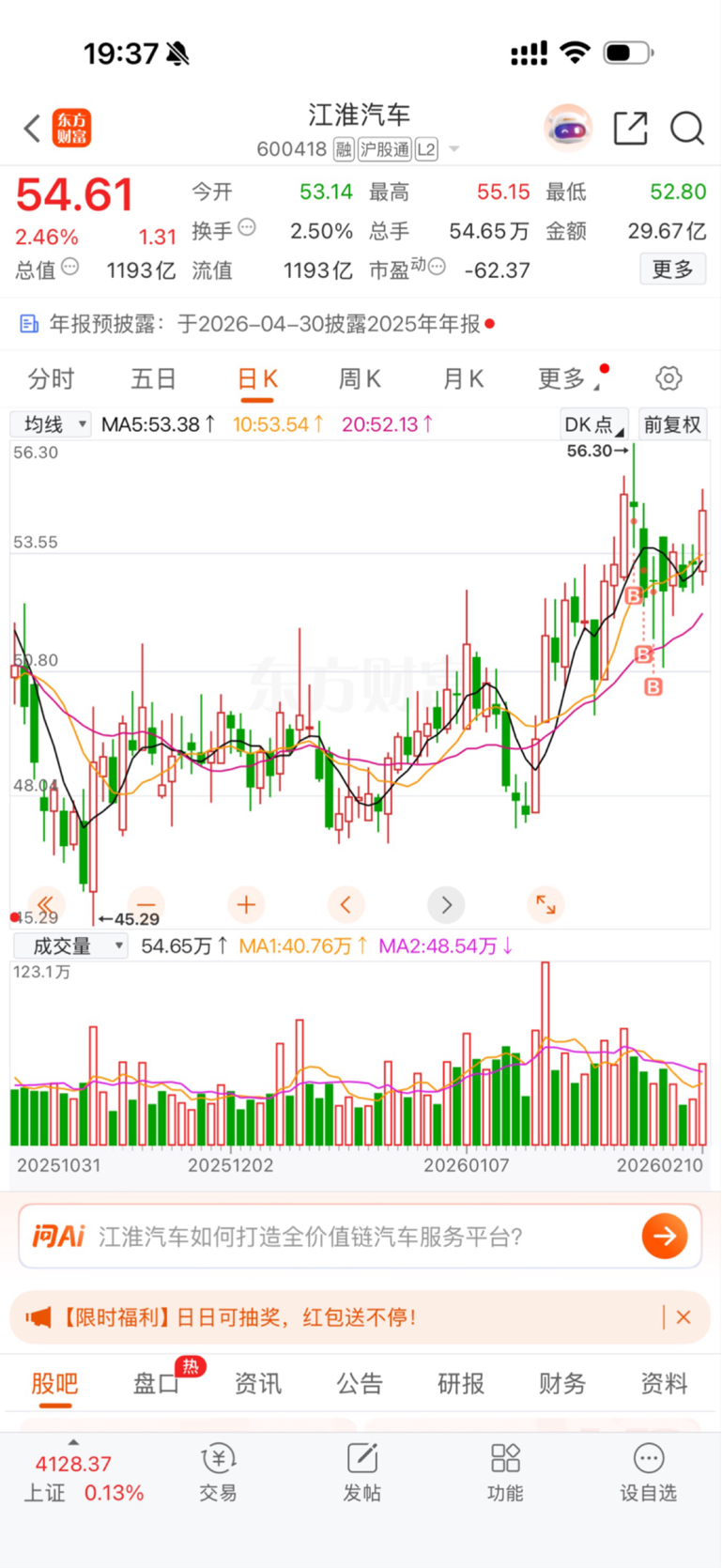Tap the L2 level badge

tap(426, 149)
